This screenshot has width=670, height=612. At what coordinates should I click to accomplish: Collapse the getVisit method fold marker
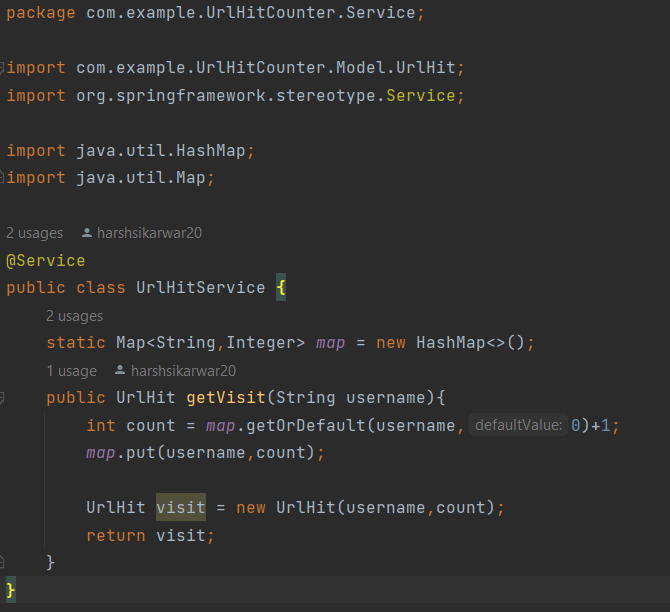2,398
